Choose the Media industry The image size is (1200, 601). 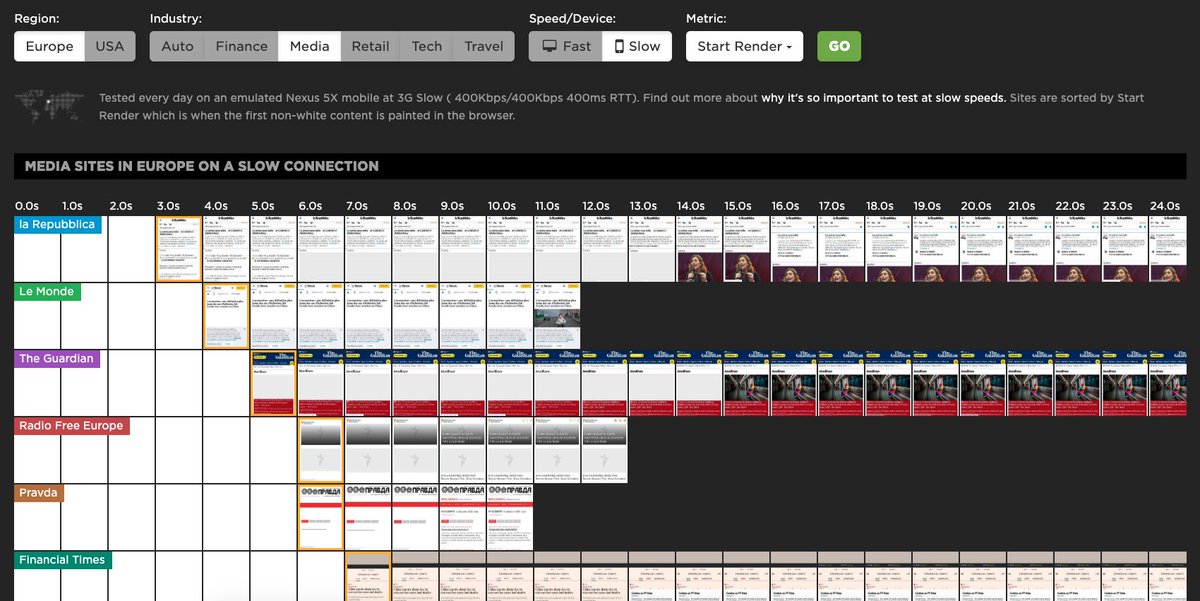(309, 46)
